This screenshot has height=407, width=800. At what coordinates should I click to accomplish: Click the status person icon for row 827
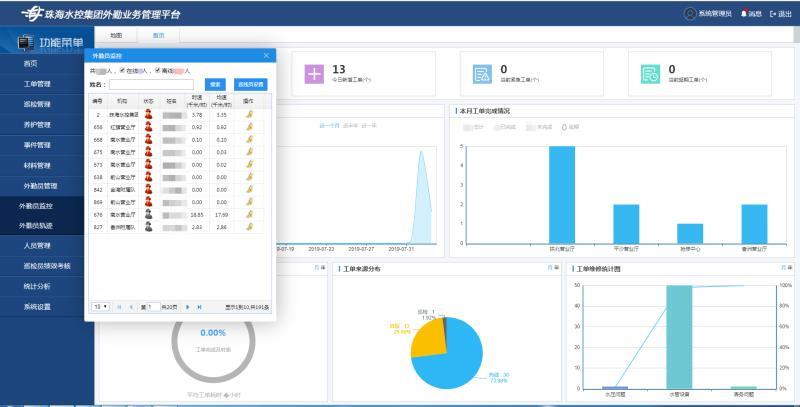(x=148, y=227)
